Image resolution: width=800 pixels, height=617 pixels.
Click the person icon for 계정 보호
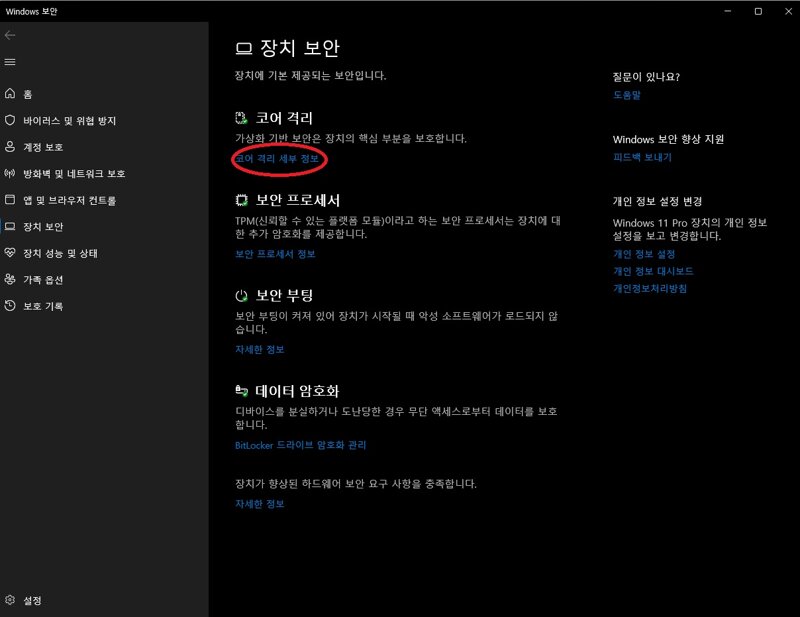[10, 146]
